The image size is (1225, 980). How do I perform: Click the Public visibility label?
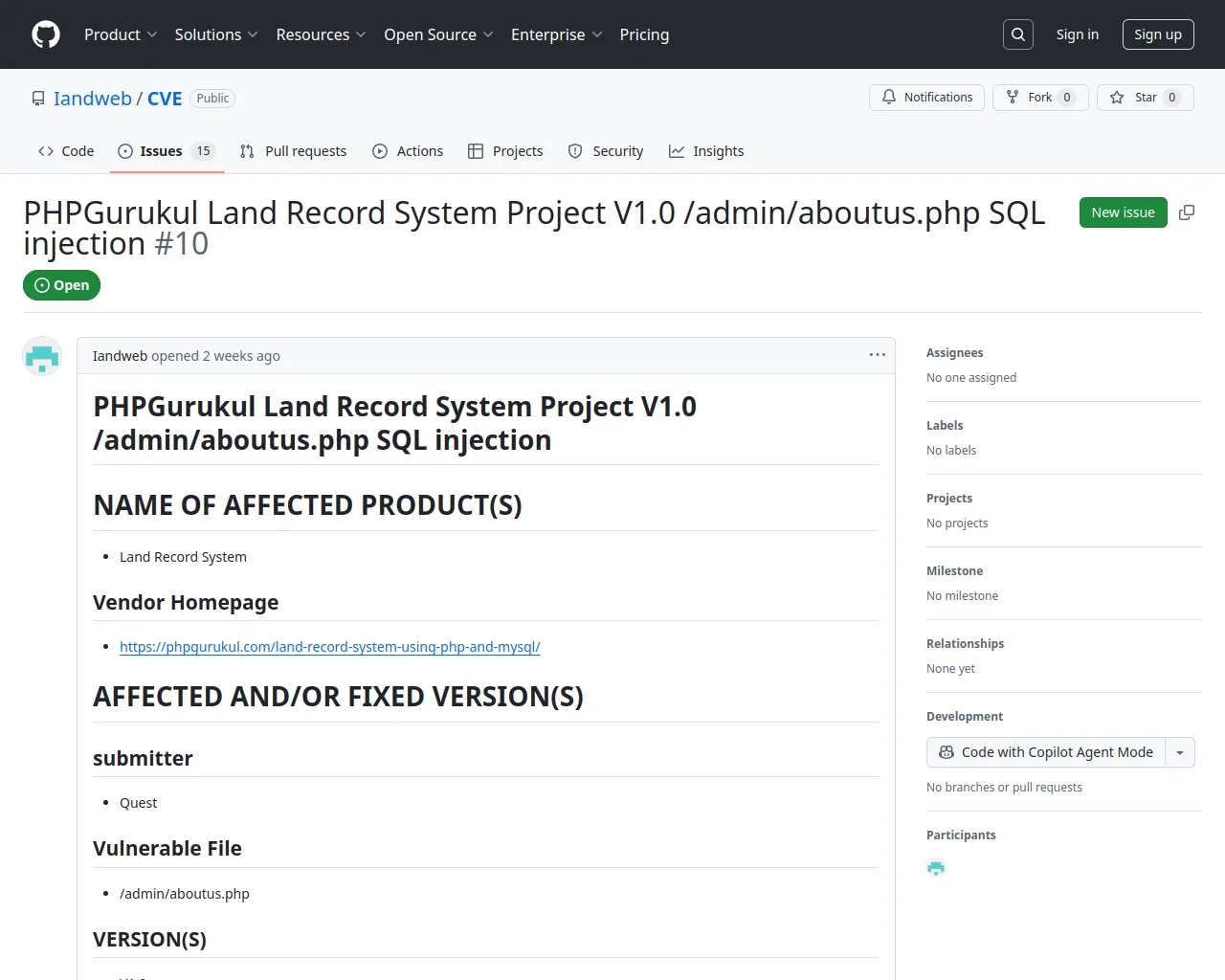[212, 99]
